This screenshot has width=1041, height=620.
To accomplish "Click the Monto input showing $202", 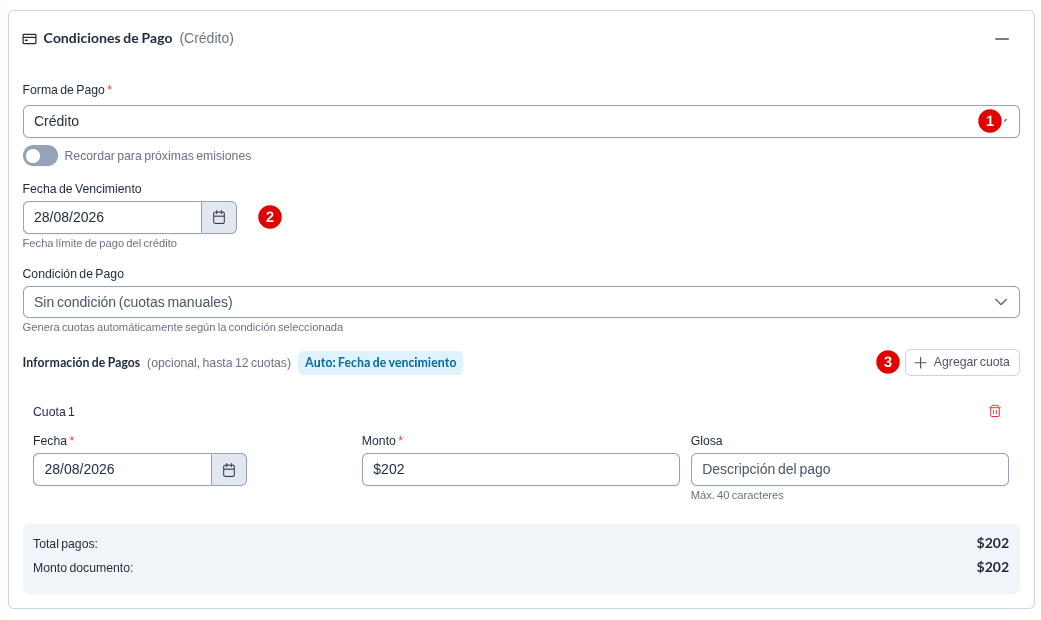I will (520, 470).
